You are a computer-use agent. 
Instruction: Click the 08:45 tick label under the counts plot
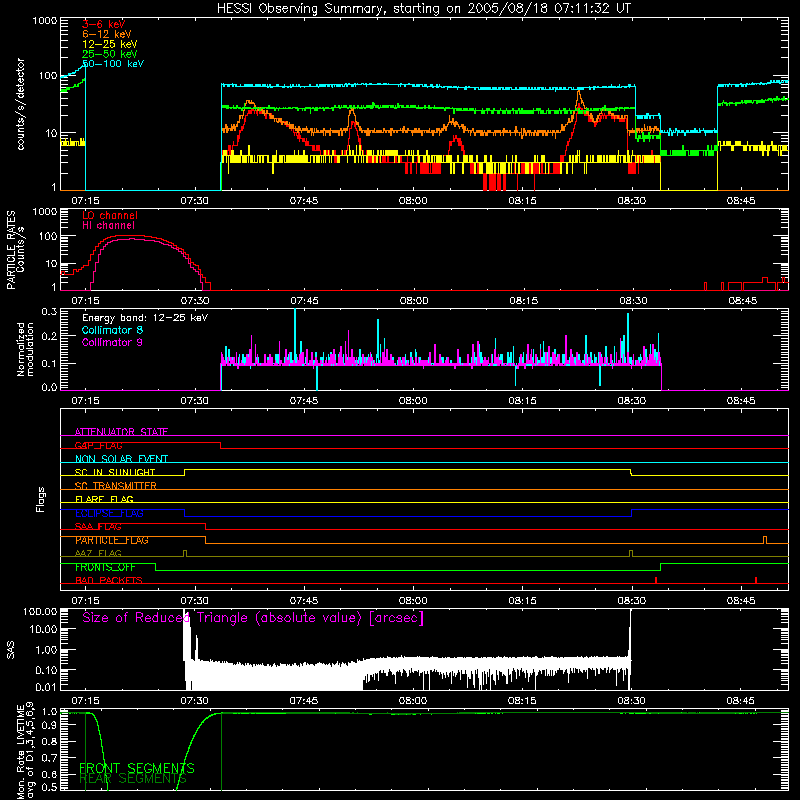(741, 201)
